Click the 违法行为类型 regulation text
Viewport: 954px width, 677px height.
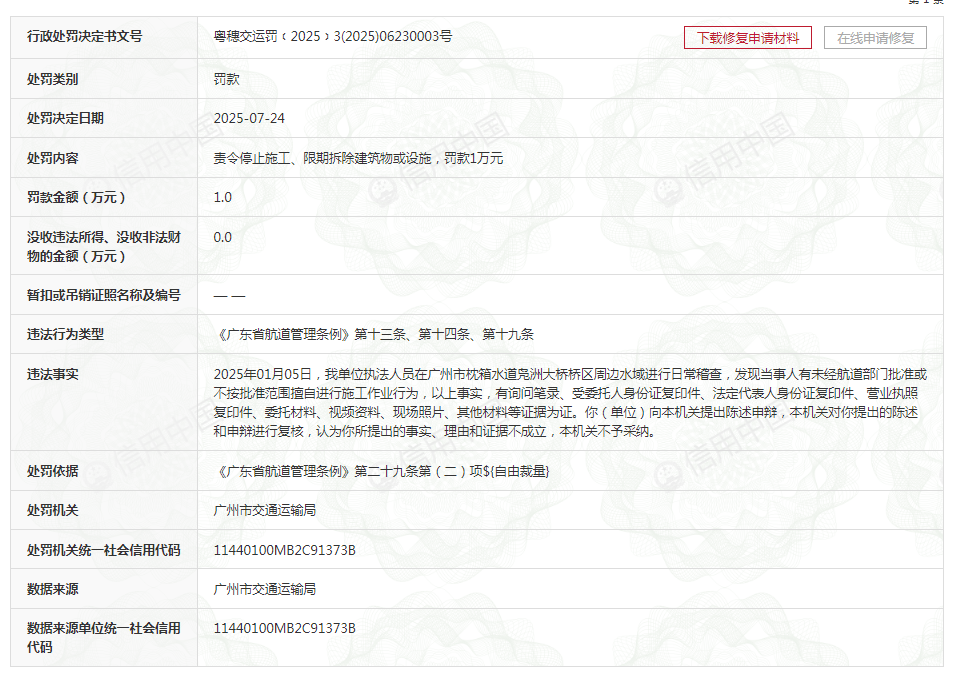click(374, 334)
